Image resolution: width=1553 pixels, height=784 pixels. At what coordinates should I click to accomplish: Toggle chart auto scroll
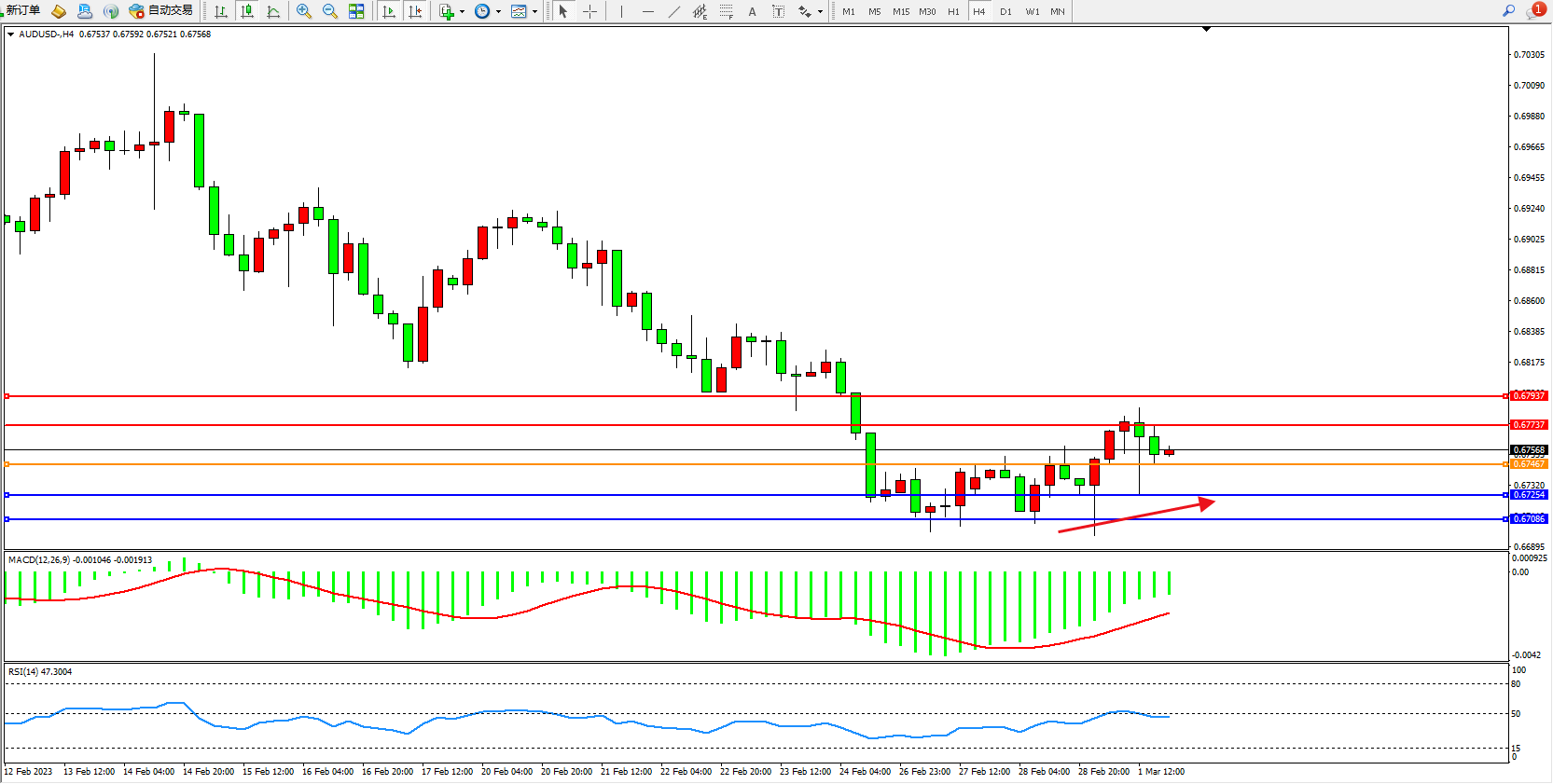(x=389, y=11)
